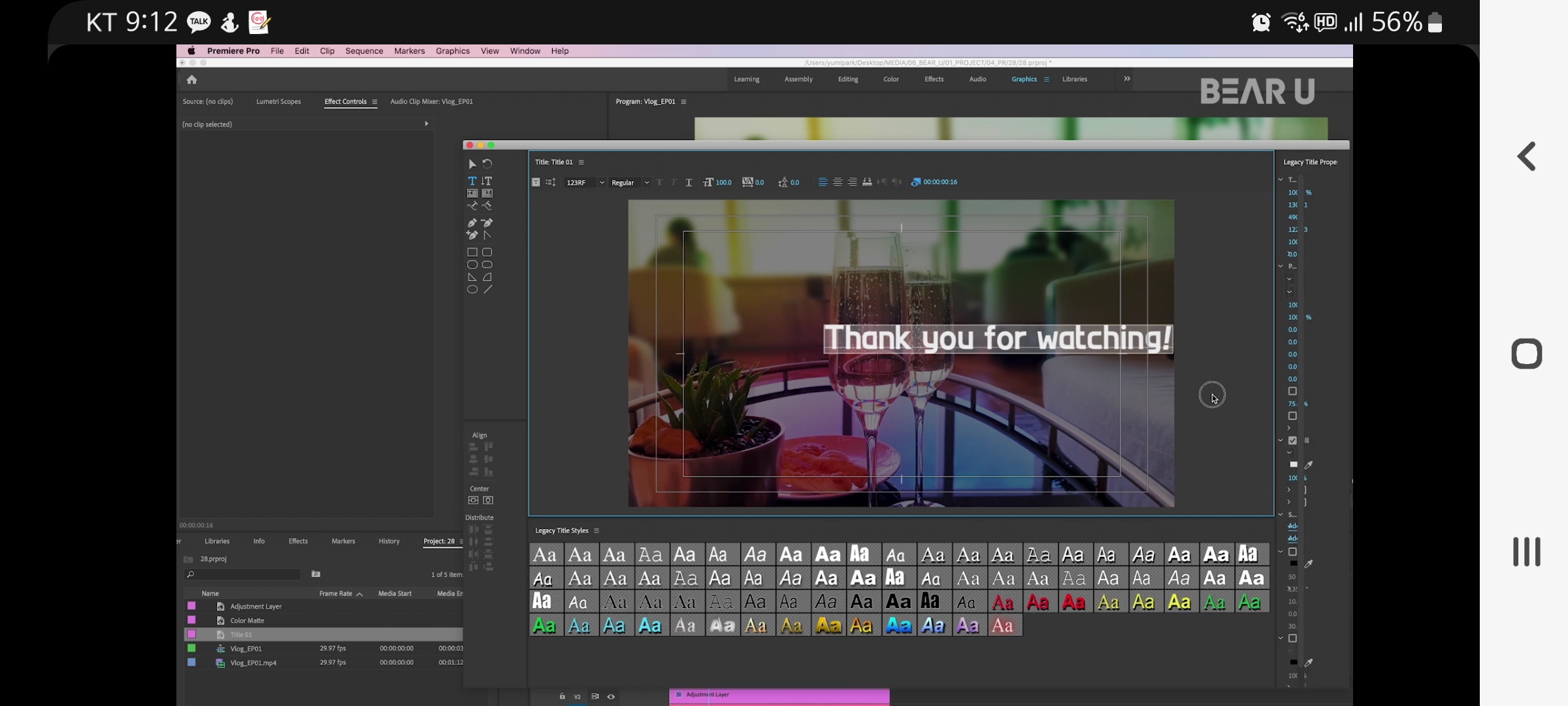Viewport: 1568px width, 706px height.
Task: Click the Rotation tool icon
Action: click(487, 164)
